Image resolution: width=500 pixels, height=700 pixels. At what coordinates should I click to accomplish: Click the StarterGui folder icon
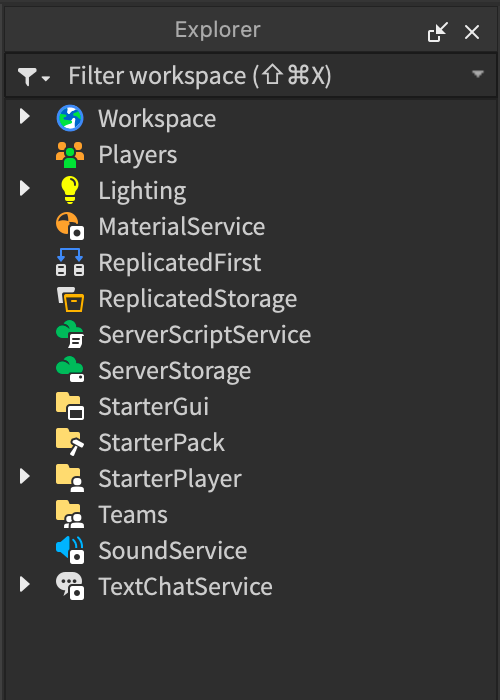(x=70, y=406)
